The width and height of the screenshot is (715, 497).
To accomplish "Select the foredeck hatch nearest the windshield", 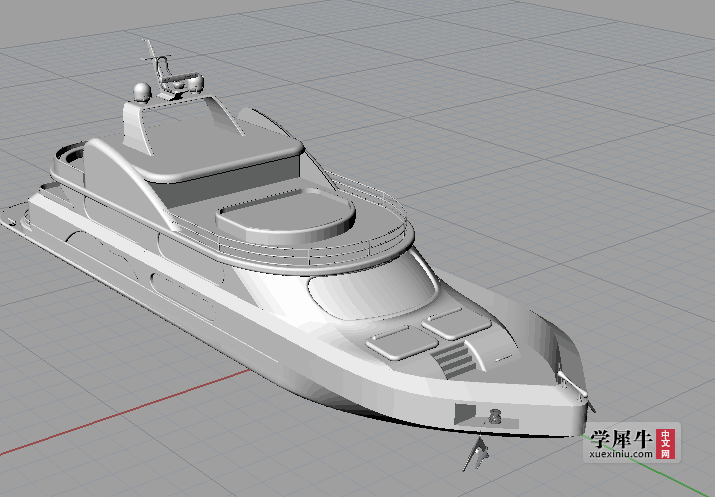I will 456,323.
